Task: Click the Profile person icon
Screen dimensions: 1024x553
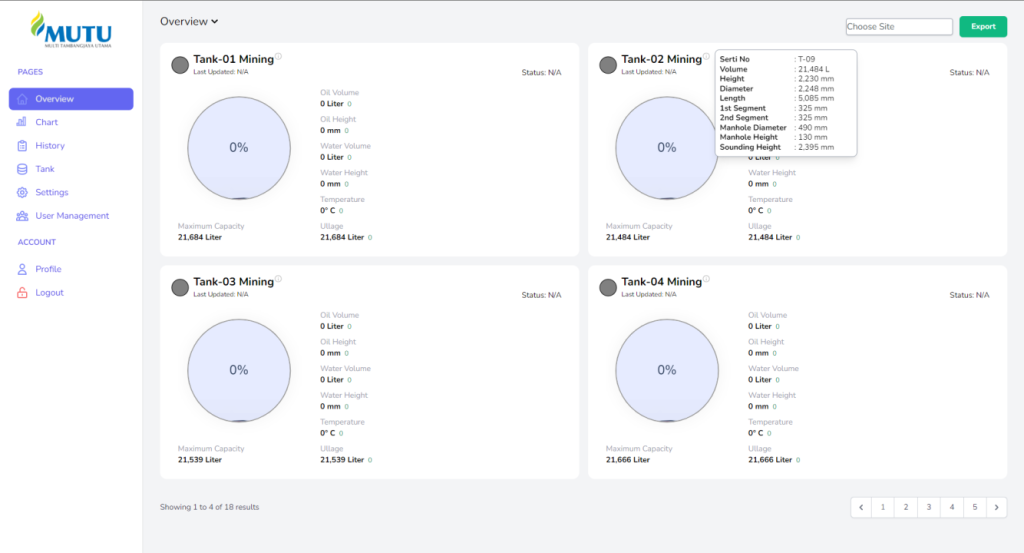Action: [x=23, y=269]
